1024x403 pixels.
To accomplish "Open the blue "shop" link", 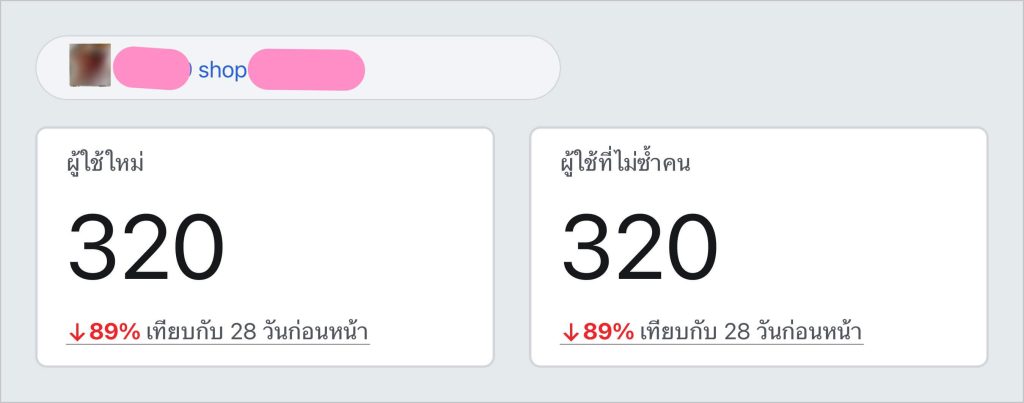I will [x=222, y=70].
